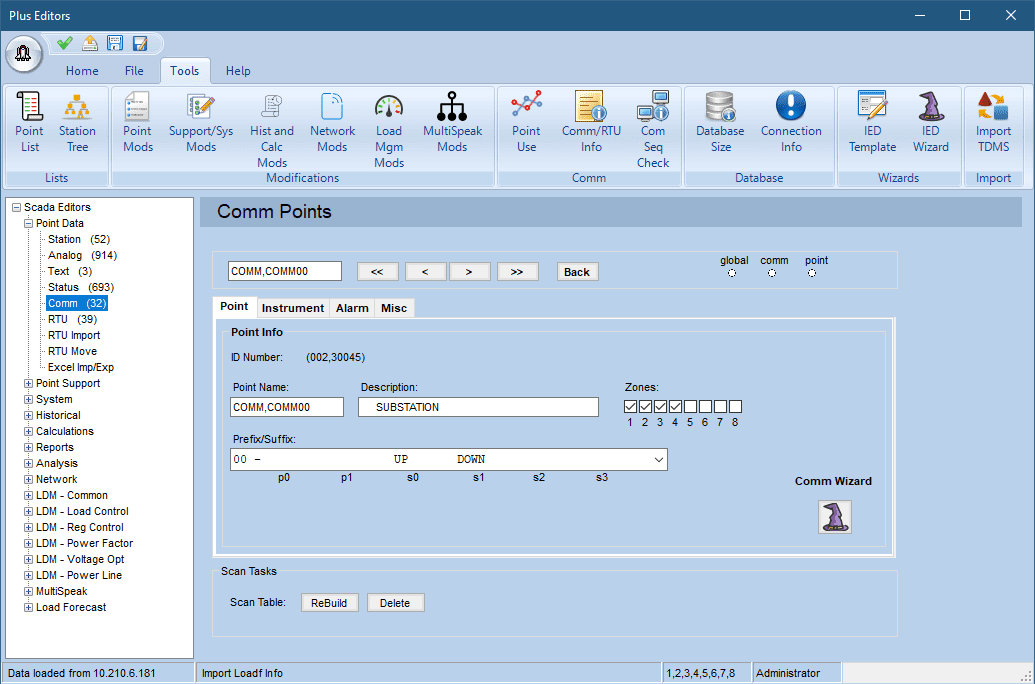
Task: Expand the LDM - Load Control node
Action: [x=28, y=512]
